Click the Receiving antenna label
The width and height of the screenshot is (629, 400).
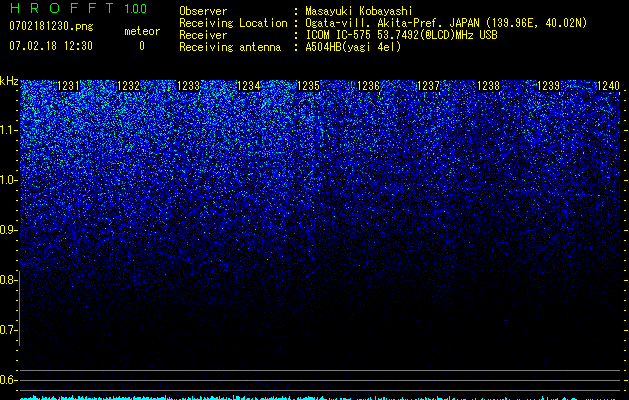pyautogui.click(x=230, y=47)
